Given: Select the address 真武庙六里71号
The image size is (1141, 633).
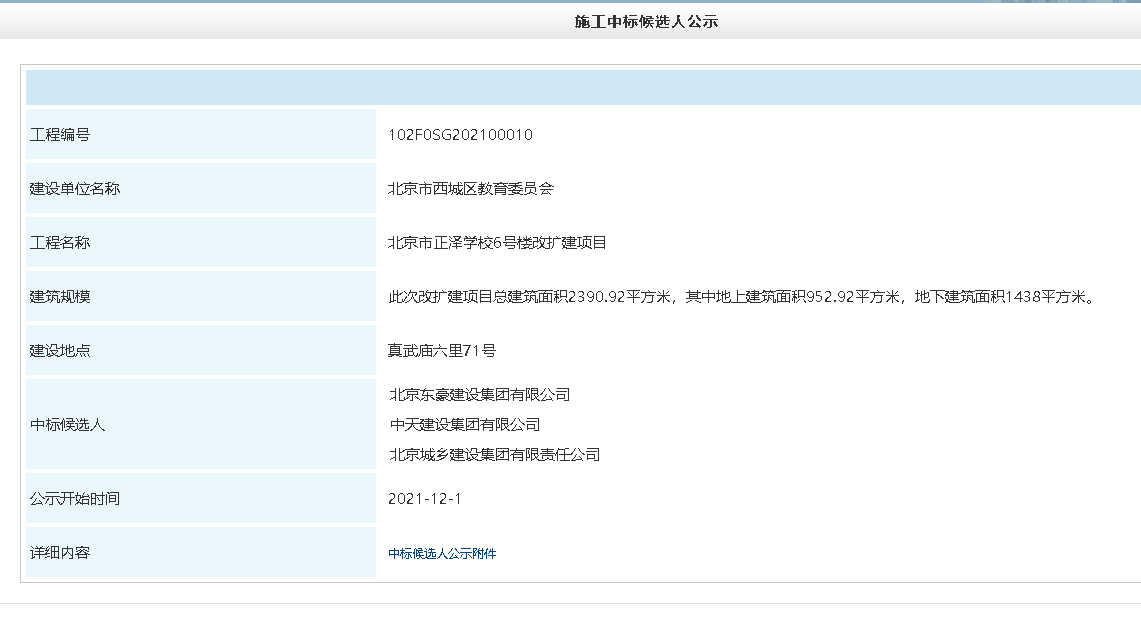Looking at the screenshot, I should pyautogui.click(x=442, y=351).
